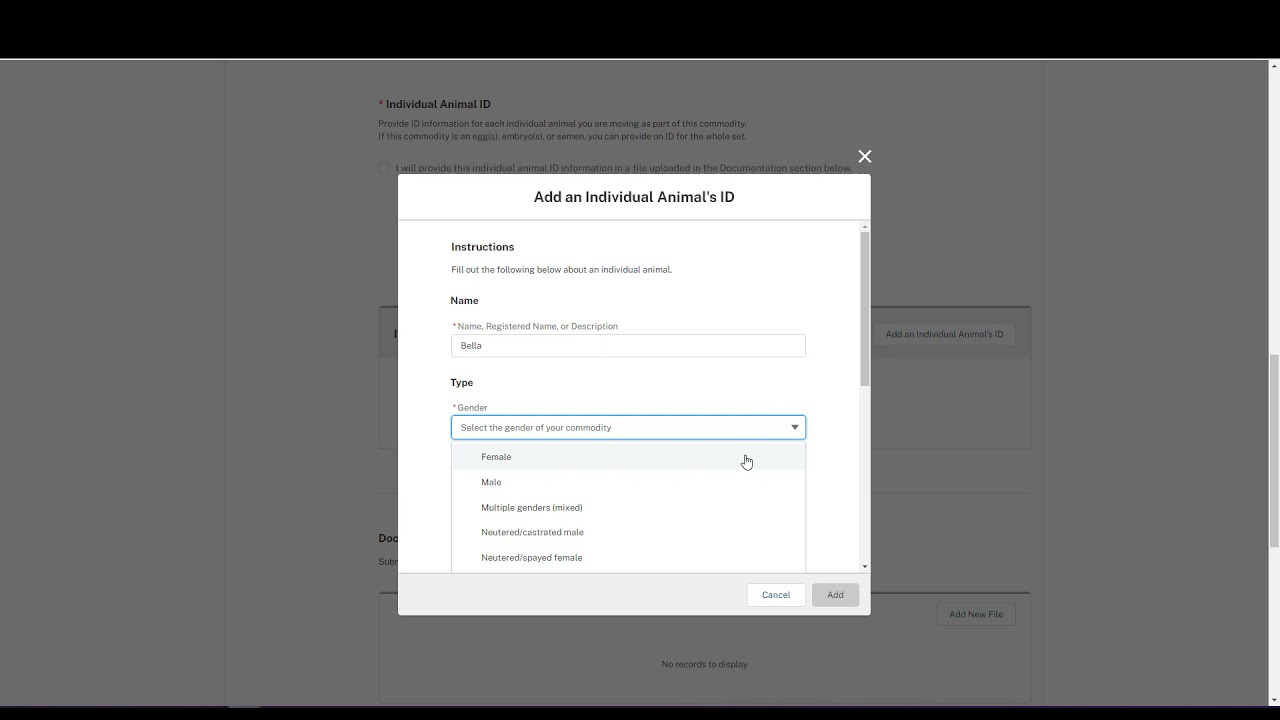Image resolution: width=1280 pixels, height=720 pixels.
Task: Click the dialog's vertical scrollbar thumb
Action: coord(865,309)
